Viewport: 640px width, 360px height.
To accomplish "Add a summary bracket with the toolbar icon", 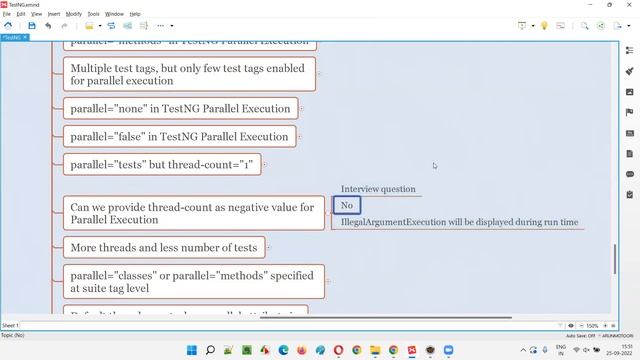I will click(x=144, y=26).
